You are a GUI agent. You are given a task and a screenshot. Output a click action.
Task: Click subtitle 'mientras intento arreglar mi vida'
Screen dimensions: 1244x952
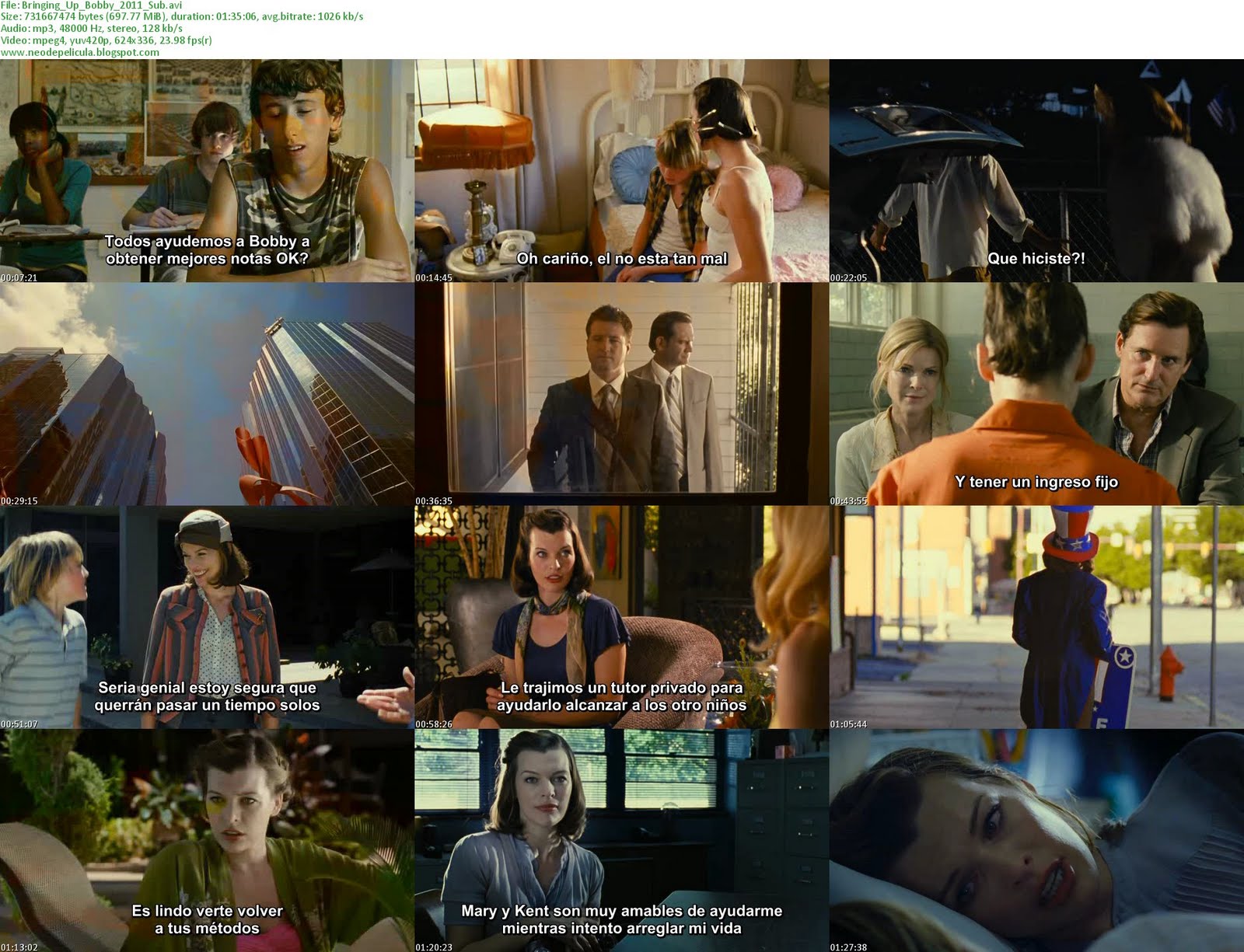622,929
